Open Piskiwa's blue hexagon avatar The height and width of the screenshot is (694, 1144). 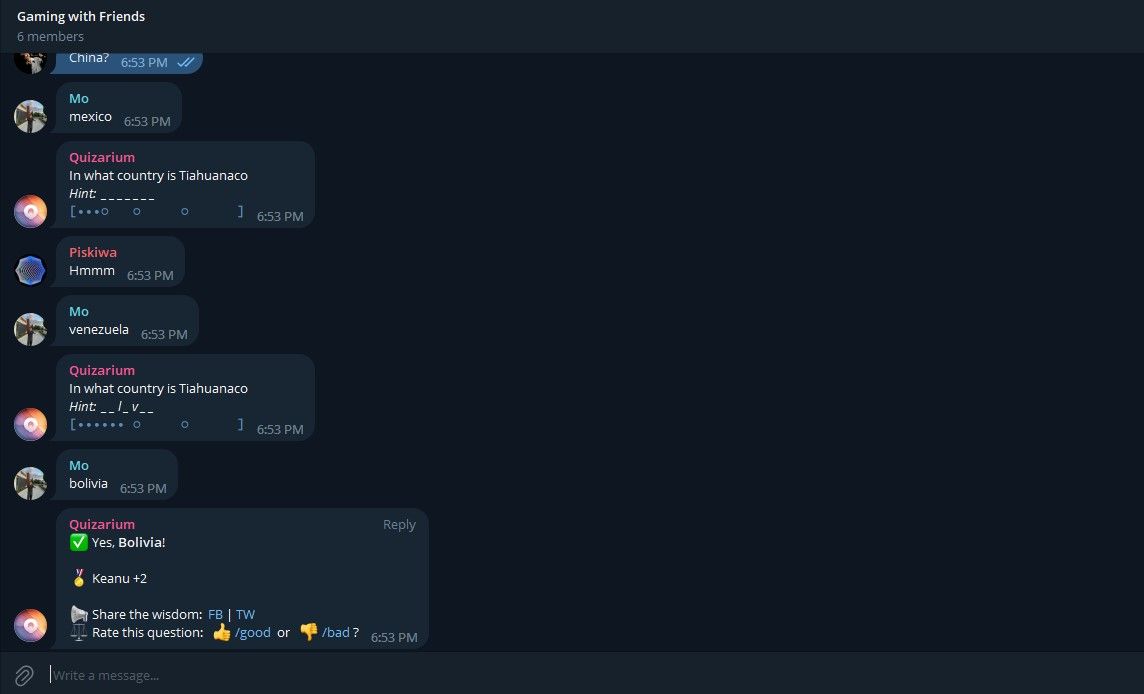(x=31, y=270)
